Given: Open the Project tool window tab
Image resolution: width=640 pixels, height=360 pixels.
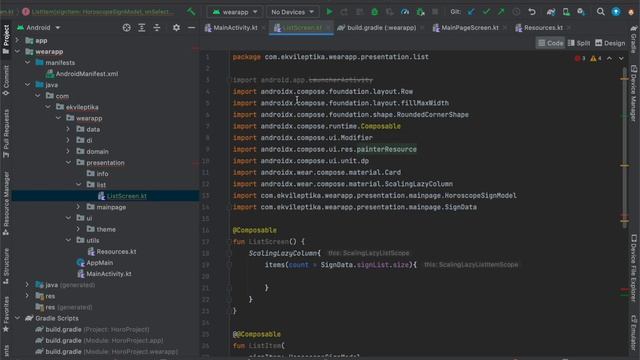Looking at the screenshot, I should coord(6,39).
